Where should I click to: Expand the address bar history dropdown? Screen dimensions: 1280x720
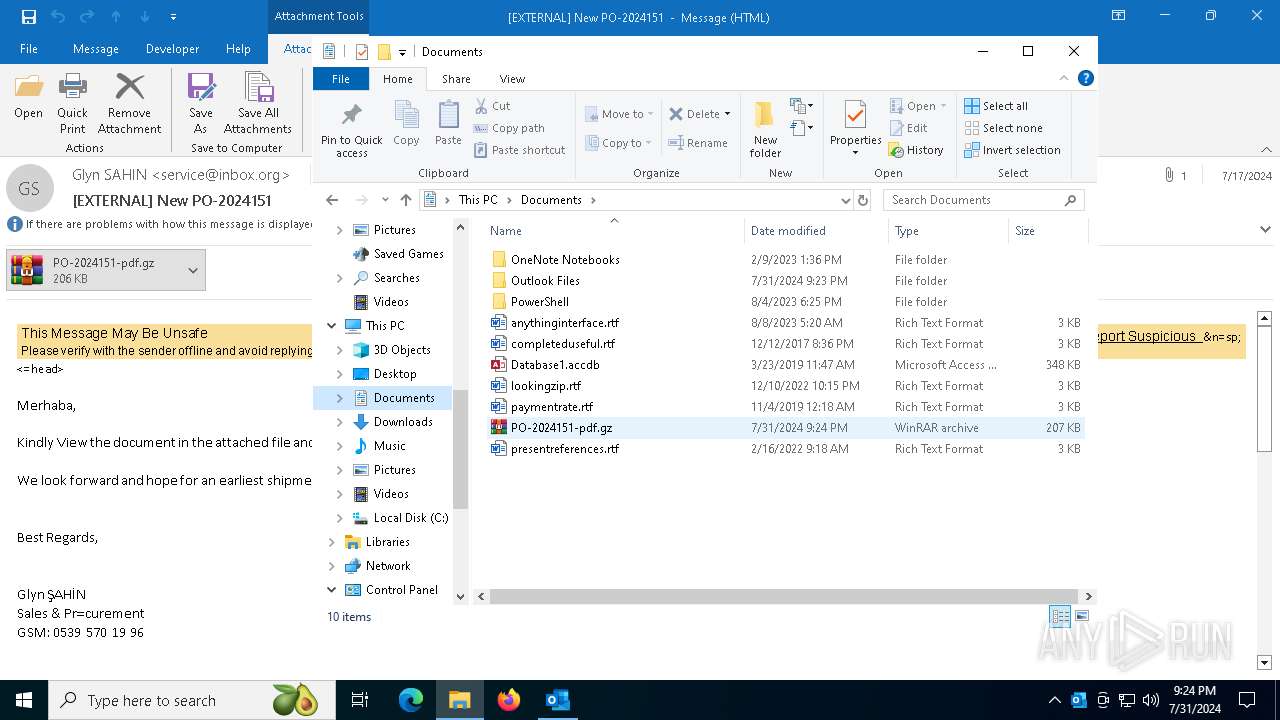[x=846, y=200]
